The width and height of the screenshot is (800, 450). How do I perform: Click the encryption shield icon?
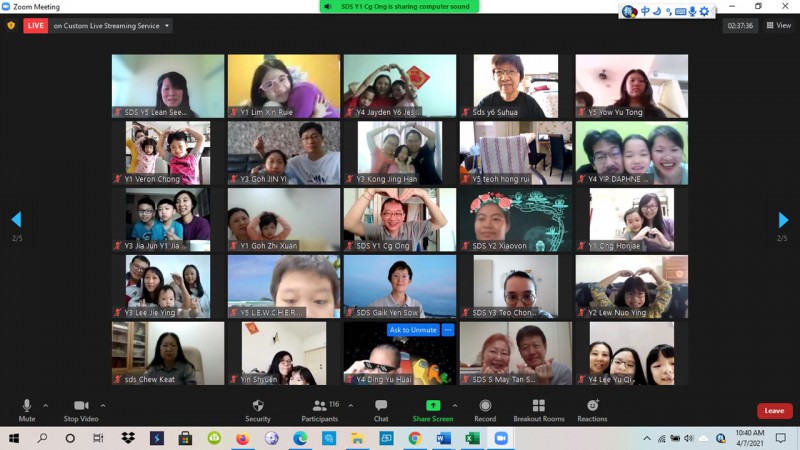tap(11, 26)
